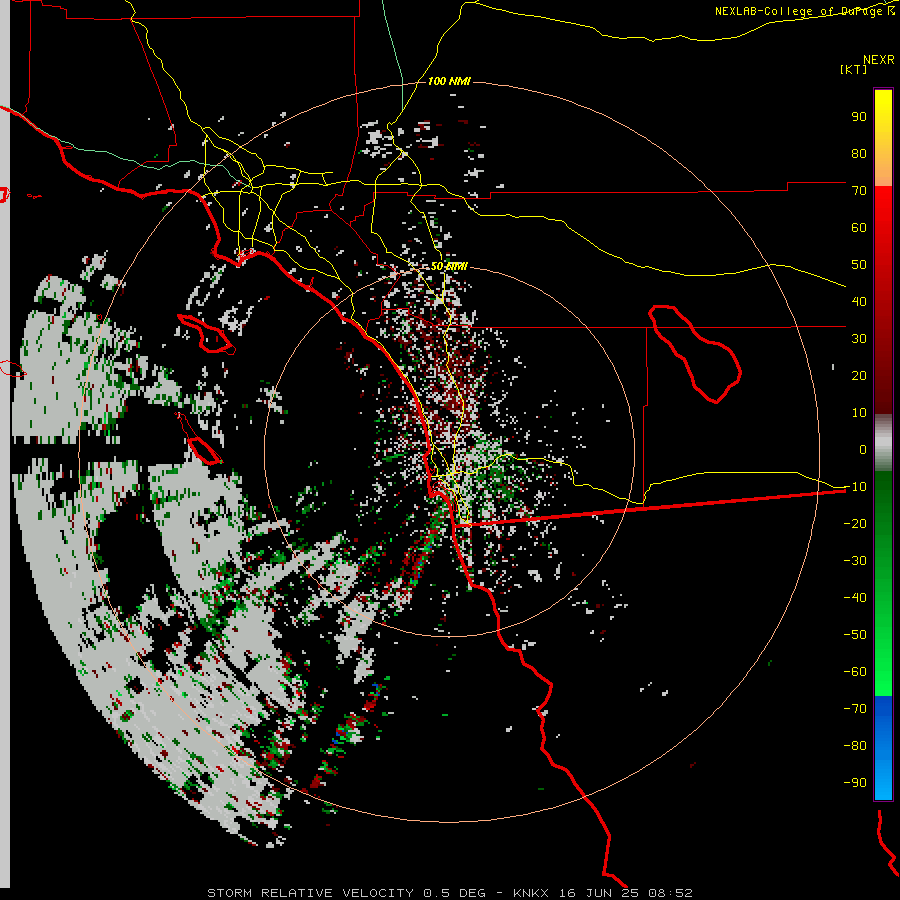This screenshot has width=900, height=900.
Task: Click the -60 value on the velocity scale
Action: point(855,672)
